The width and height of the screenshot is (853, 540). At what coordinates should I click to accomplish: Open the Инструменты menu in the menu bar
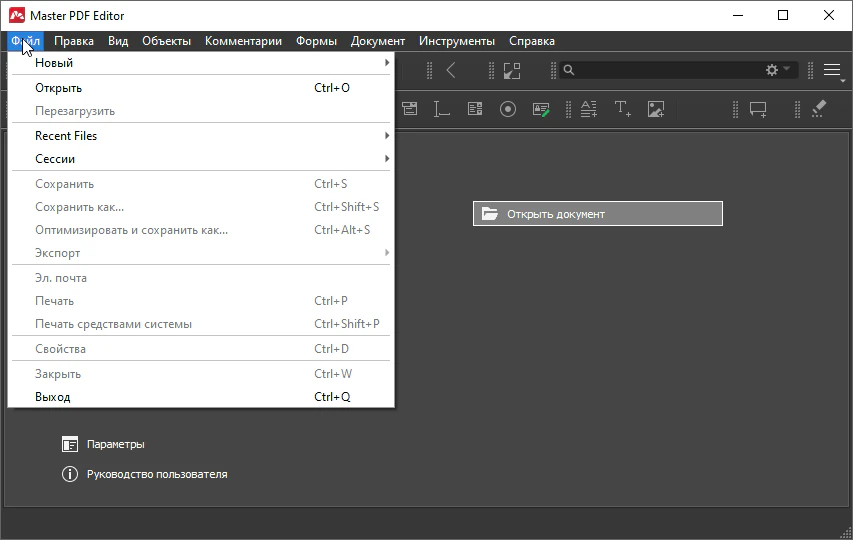[x=456, y=41]
